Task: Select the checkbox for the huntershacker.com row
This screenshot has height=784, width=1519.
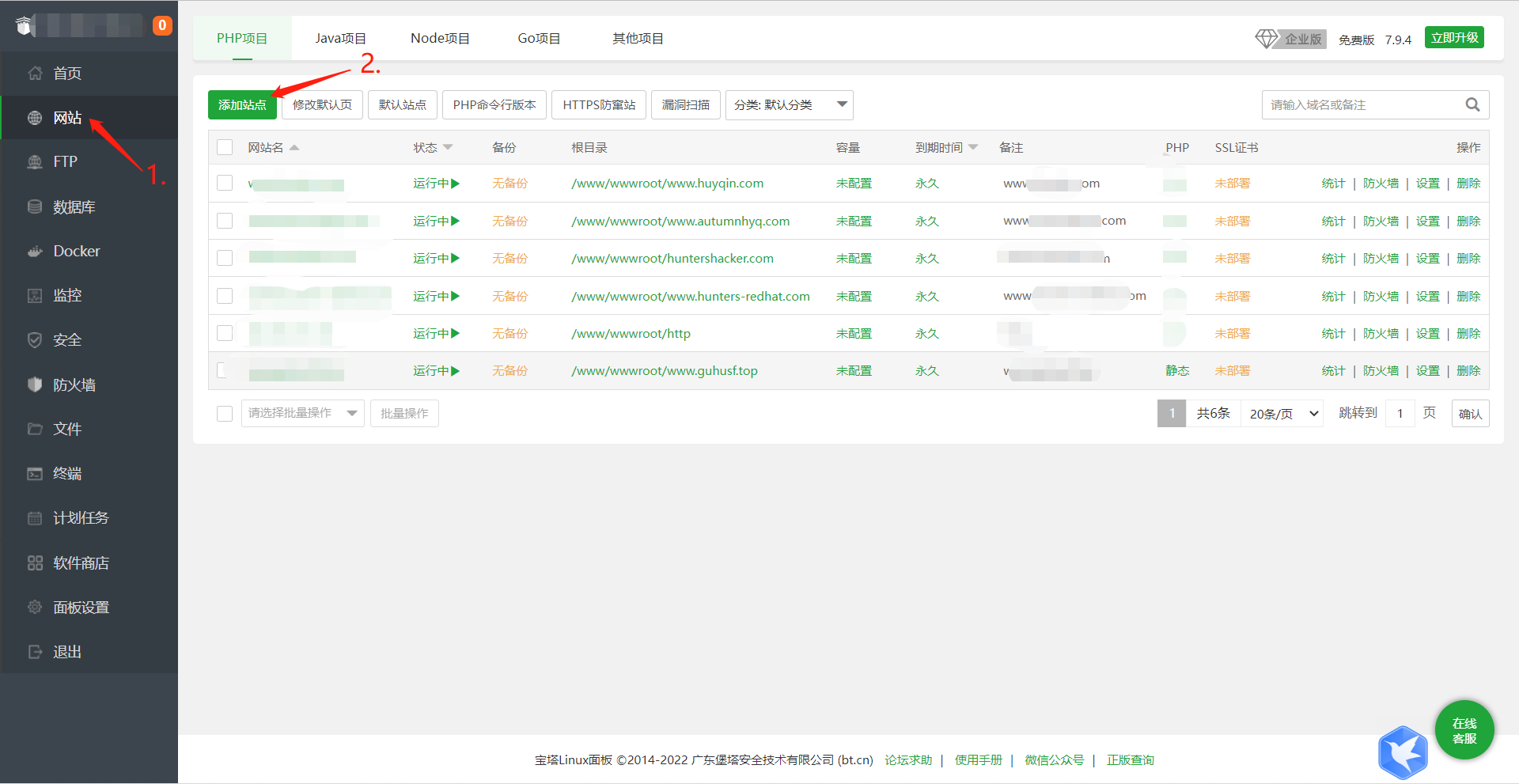Action: point(225,259)
